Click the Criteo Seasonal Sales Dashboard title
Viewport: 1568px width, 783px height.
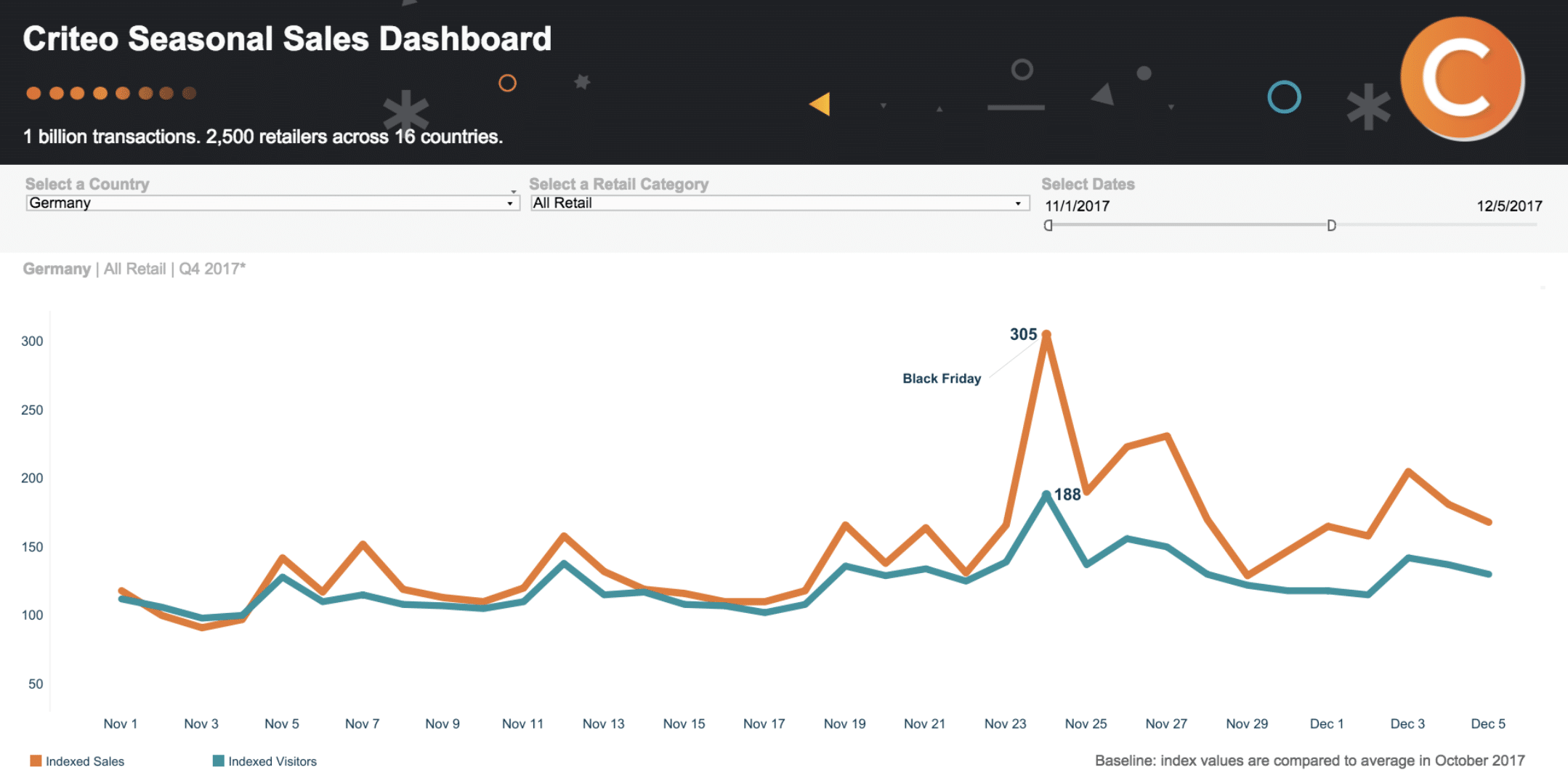coord(287,38)
